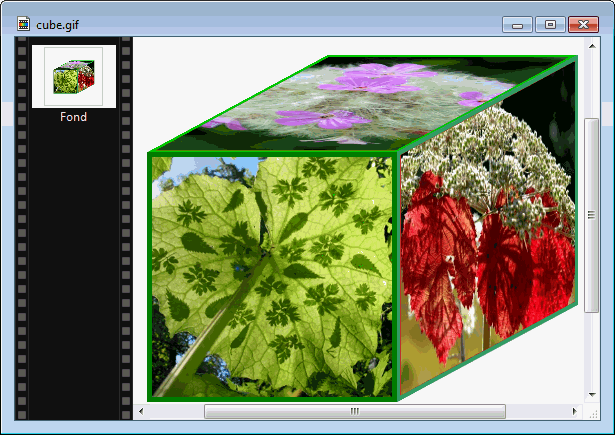
Task: Click the red leaves side face of cube
Action: pos(488,229)
